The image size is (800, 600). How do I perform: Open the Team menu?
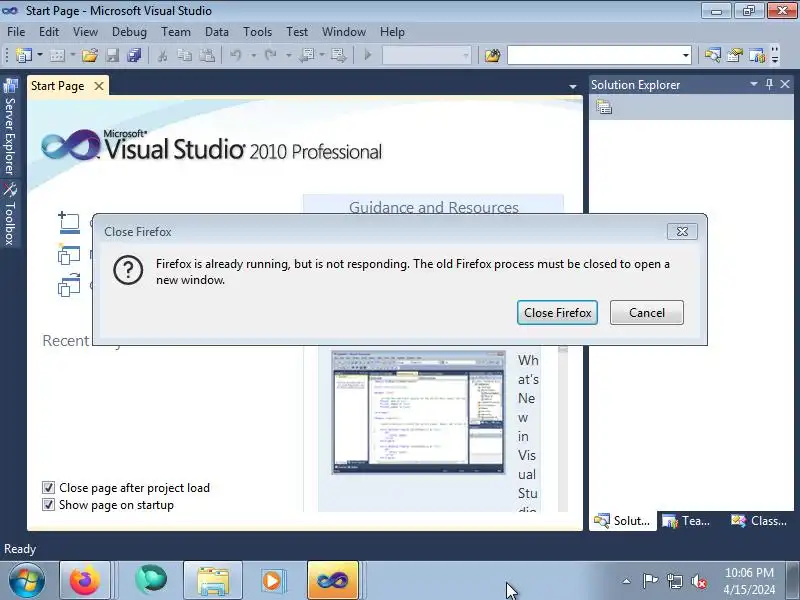tap(176, 32)
